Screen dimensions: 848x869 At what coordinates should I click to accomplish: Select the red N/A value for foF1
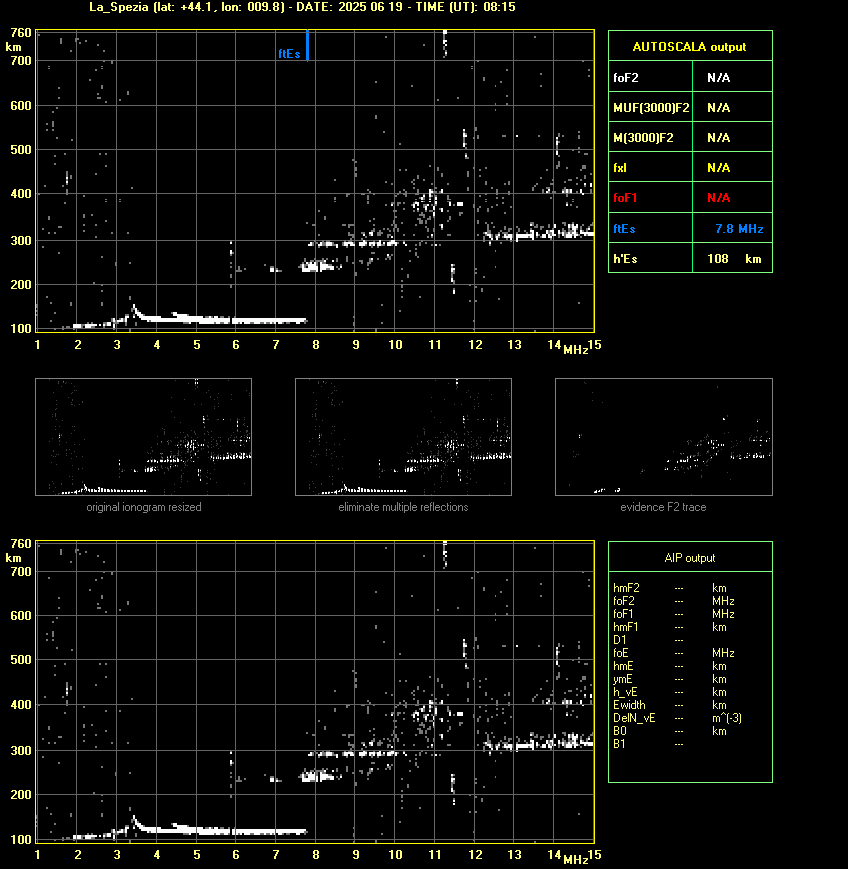point(718,198)
